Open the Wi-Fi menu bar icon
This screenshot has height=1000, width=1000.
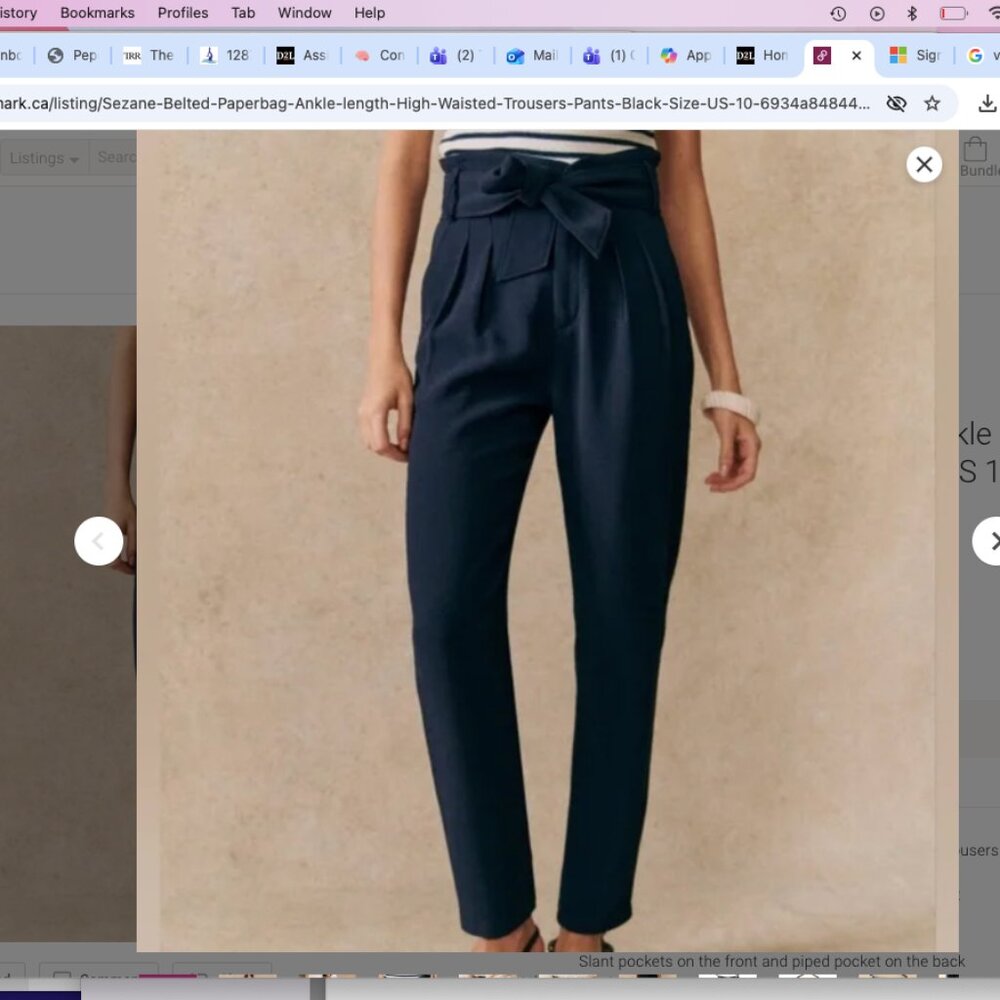point(994,13)
